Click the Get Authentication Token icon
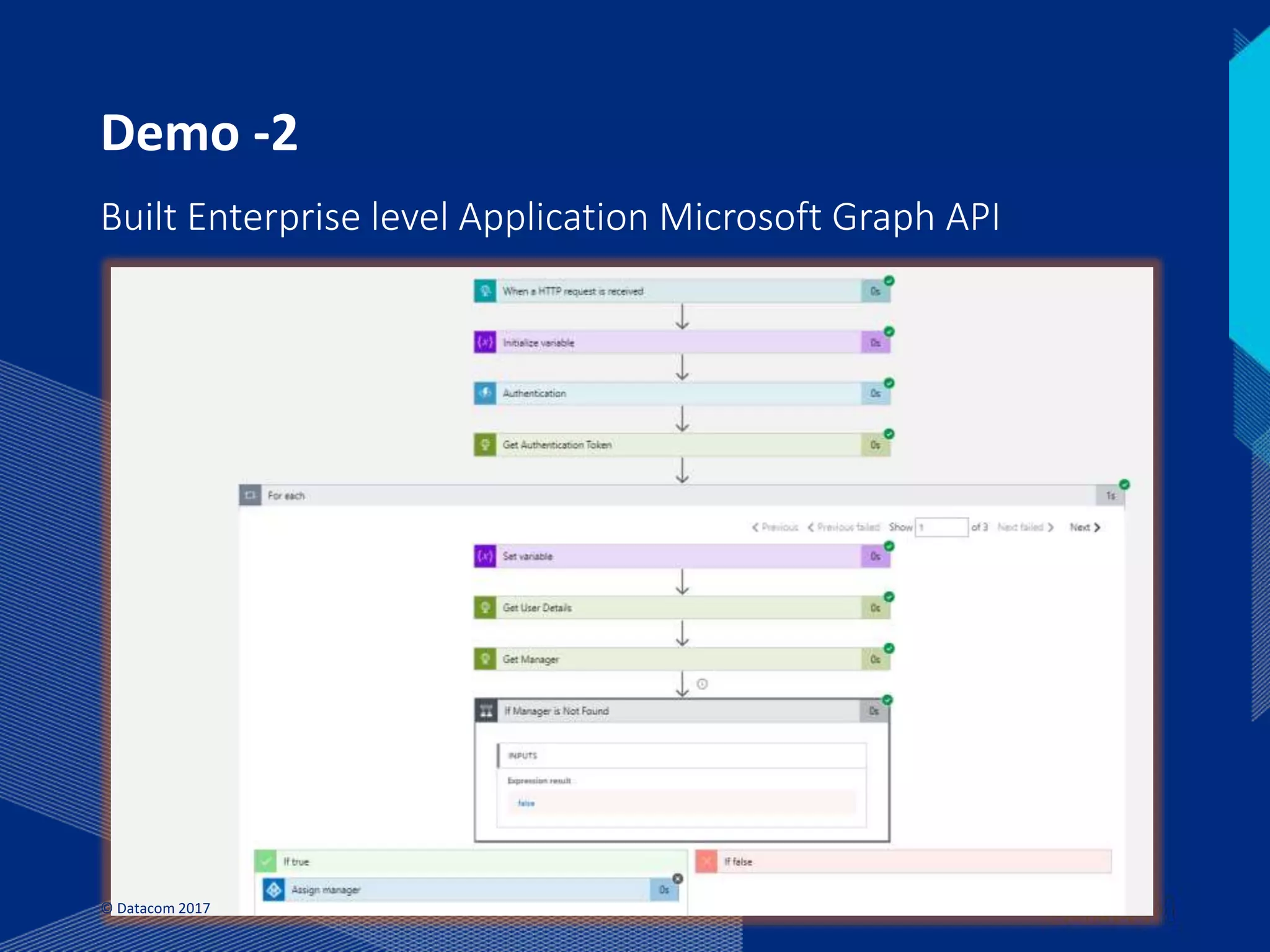Image resolution: width=1270 pixels, height=952 pixels. pos(485,445)
